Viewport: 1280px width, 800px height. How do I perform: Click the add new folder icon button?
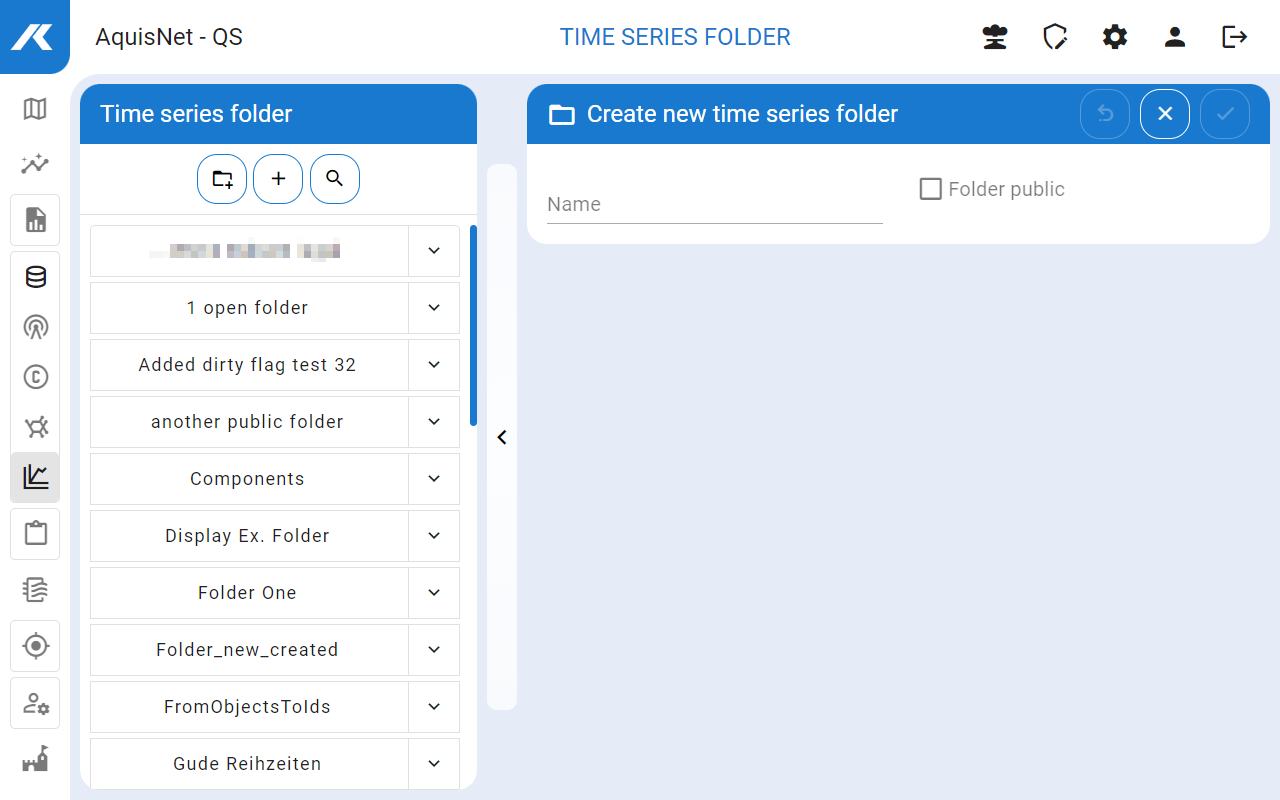[222, 179]
